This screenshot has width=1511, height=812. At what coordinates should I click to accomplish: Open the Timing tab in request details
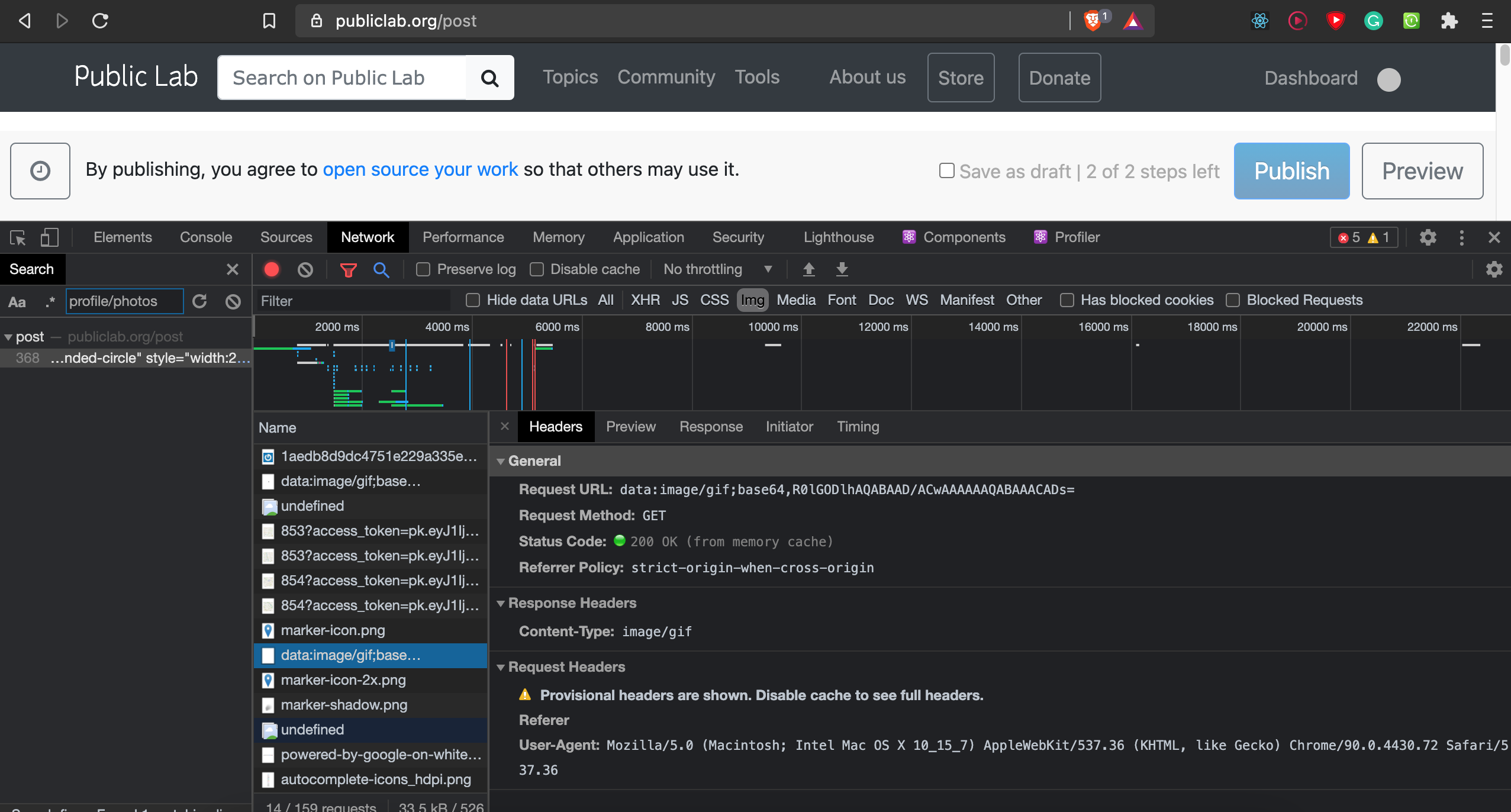pyautogui.click(x=858, y=427)
